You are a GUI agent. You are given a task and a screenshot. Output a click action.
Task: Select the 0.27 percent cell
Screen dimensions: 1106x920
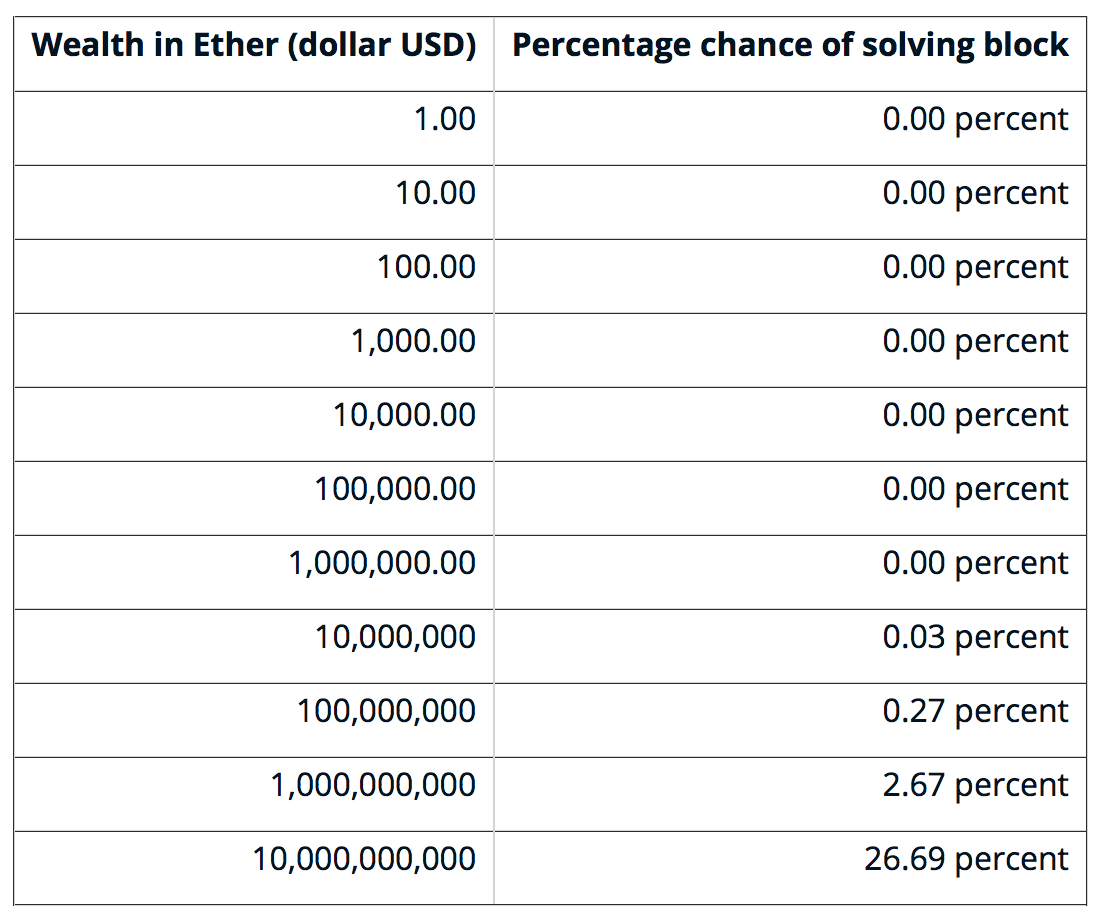coord(975,711)
